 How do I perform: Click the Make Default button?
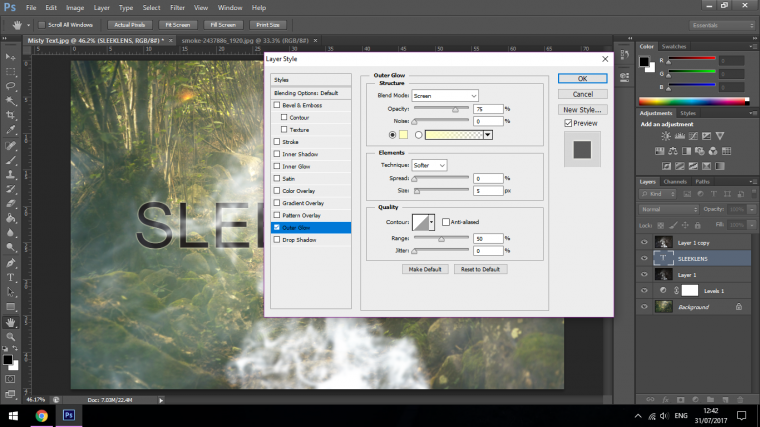pyautogui.click(x=425, y=269)
